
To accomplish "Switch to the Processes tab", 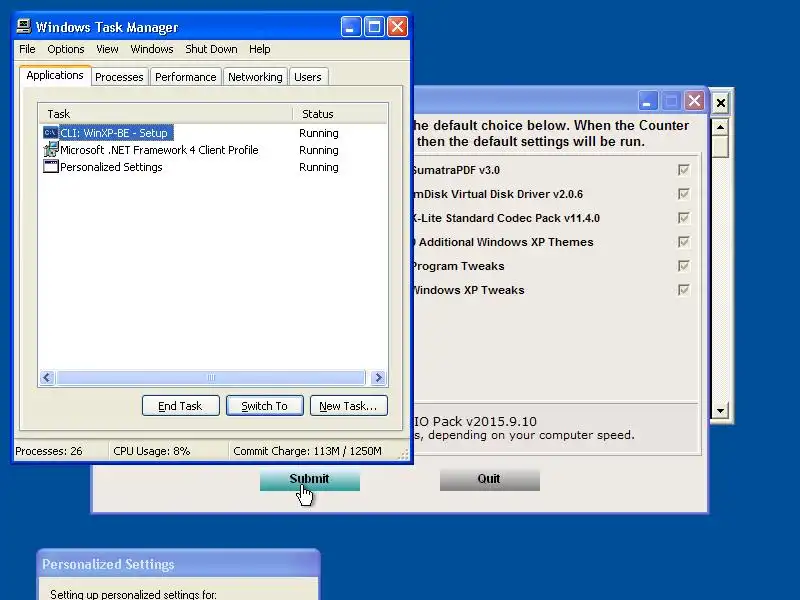I will (x=119, y=77).
